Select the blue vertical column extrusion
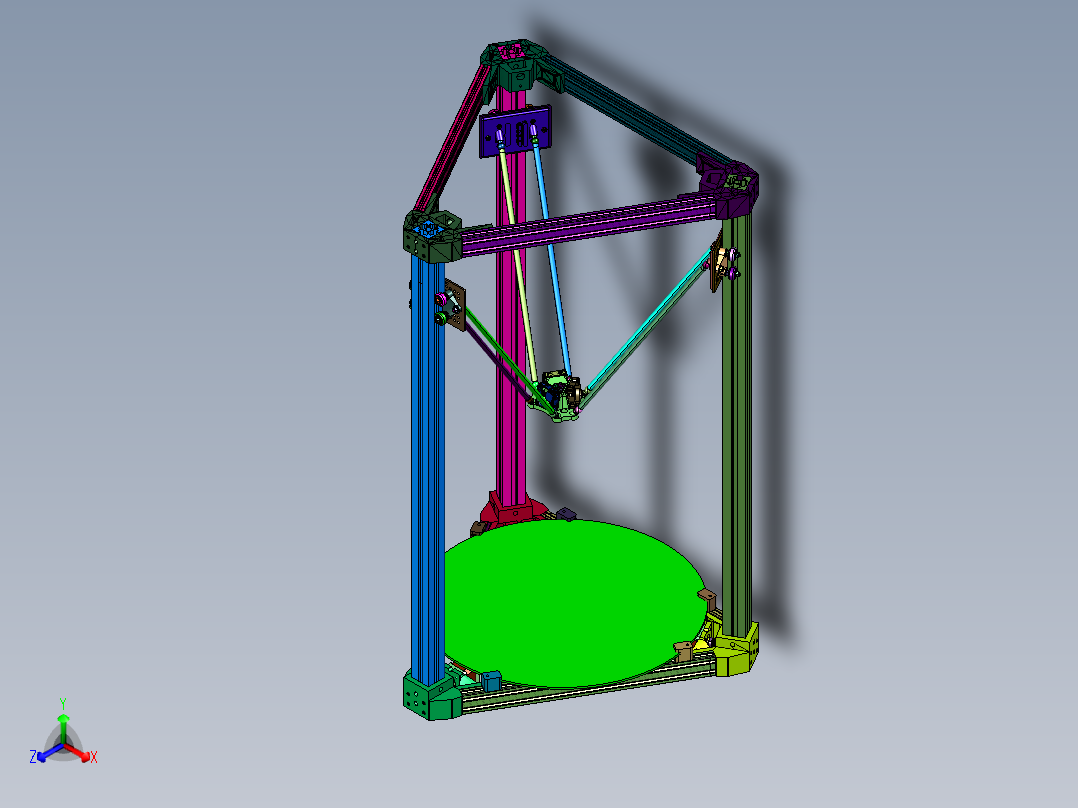 click(428, 471)
